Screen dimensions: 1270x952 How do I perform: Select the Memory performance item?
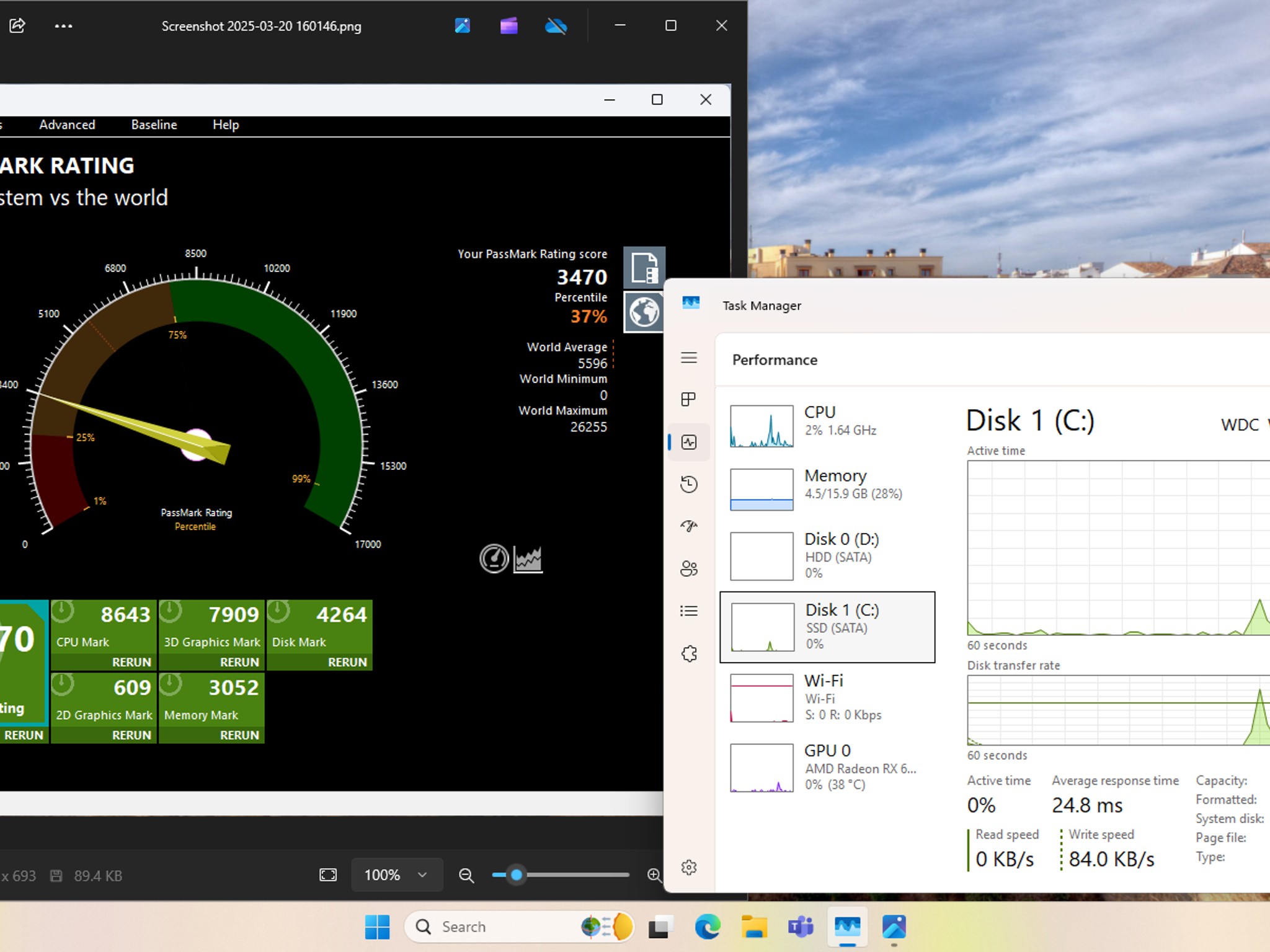827,489
